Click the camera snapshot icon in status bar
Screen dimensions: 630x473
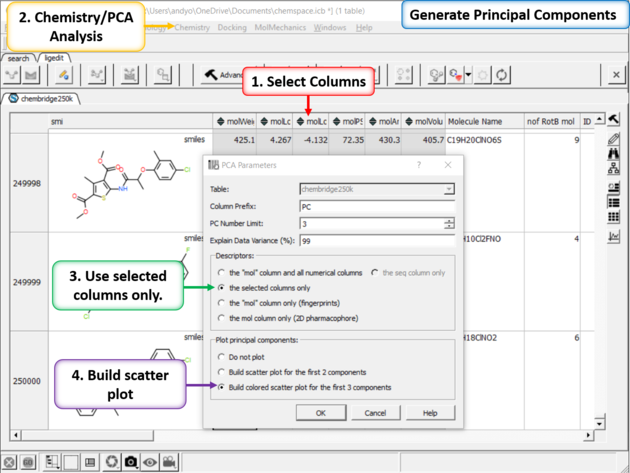tap(131, 462)
